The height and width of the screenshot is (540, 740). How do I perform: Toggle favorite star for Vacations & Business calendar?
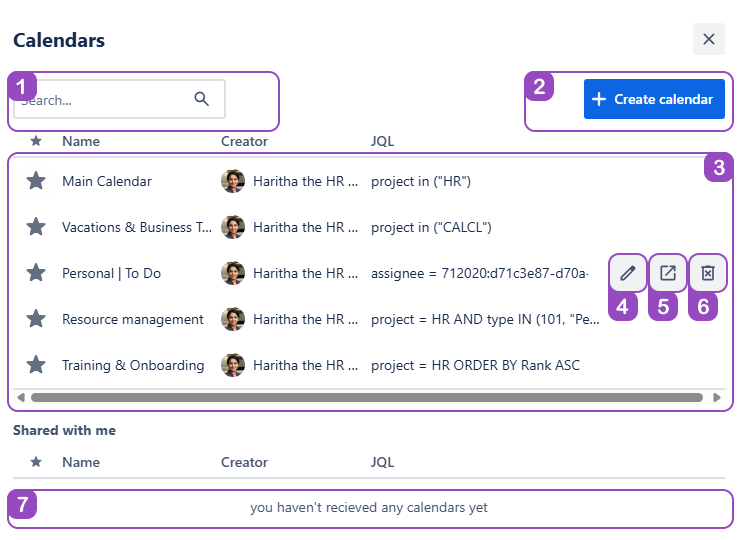36,227
